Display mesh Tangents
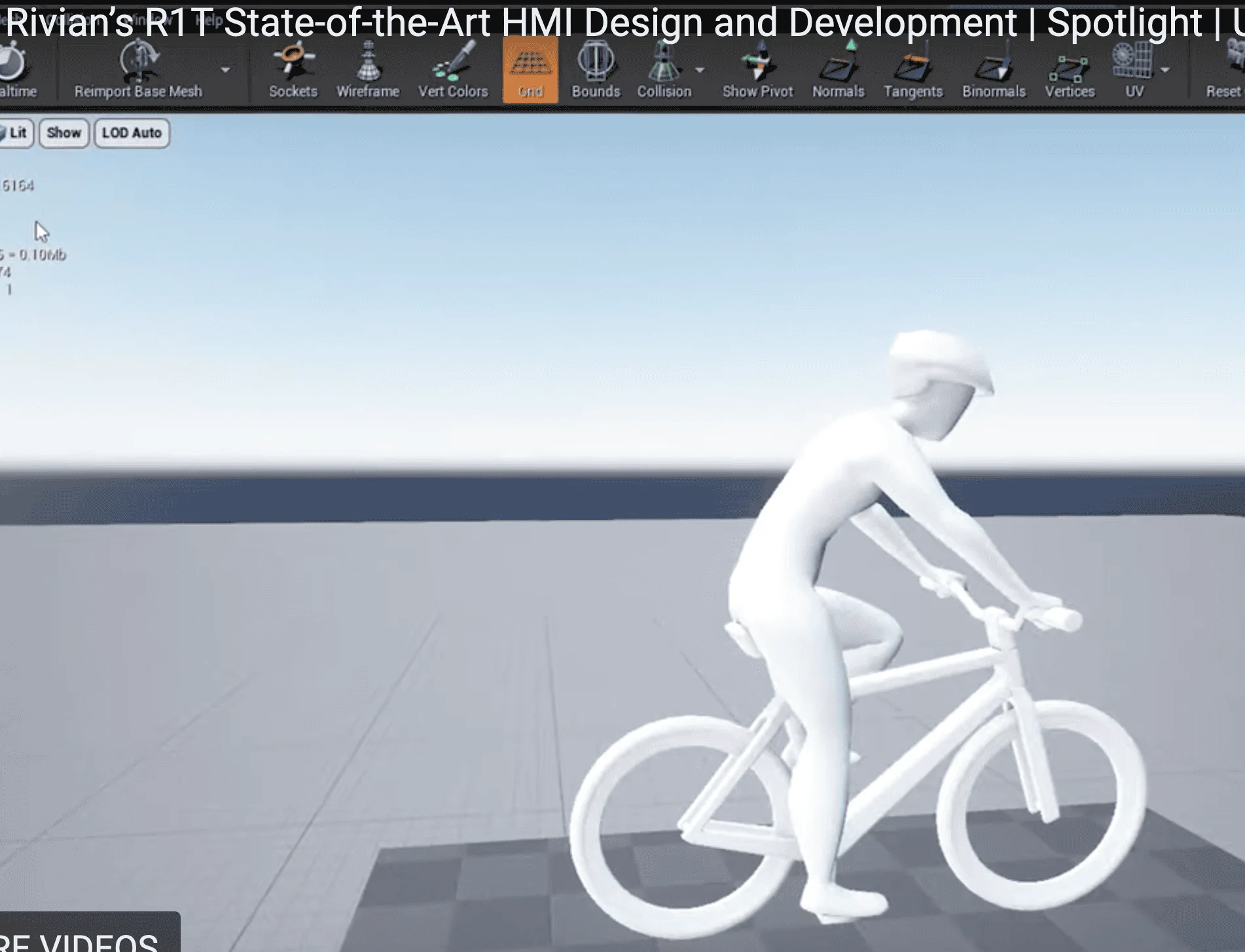Viewport: 1245px width, 952px height. tap(912, 69)
